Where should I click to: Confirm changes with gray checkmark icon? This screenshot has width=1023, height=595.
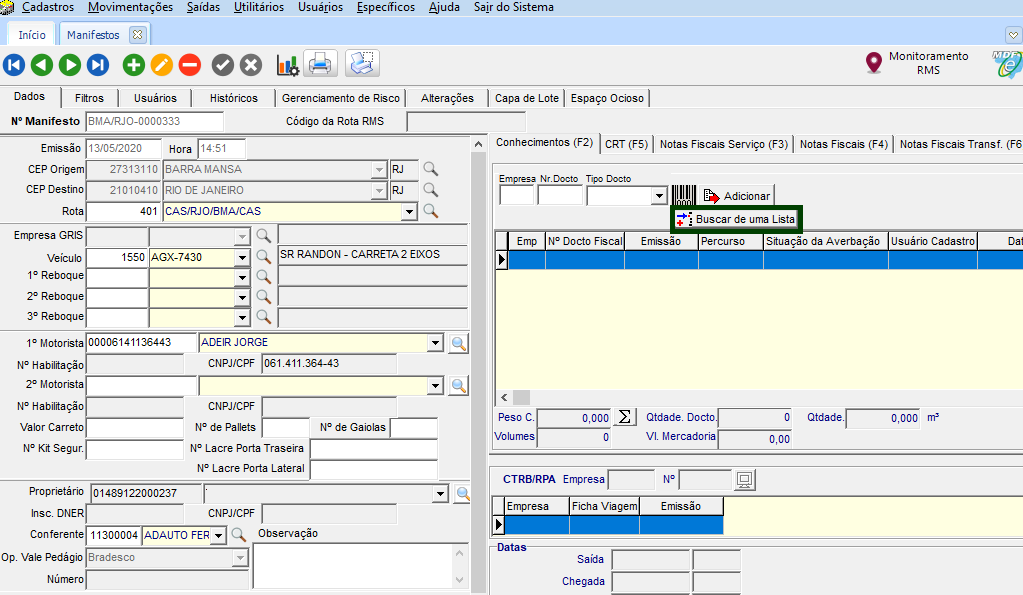[223, 66]
